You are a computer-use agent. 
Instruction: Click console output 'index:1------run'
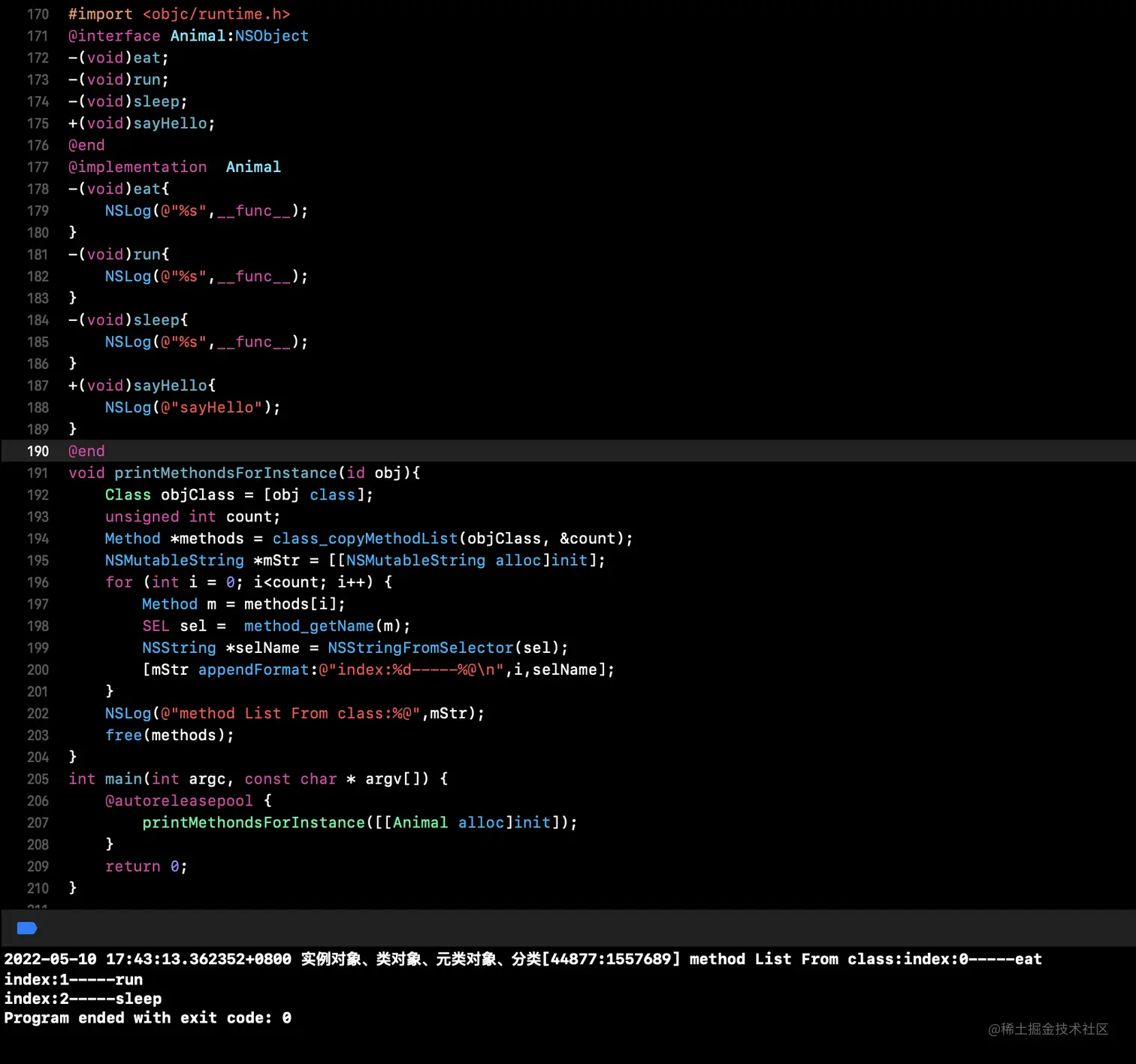click(x=74, y=980)
